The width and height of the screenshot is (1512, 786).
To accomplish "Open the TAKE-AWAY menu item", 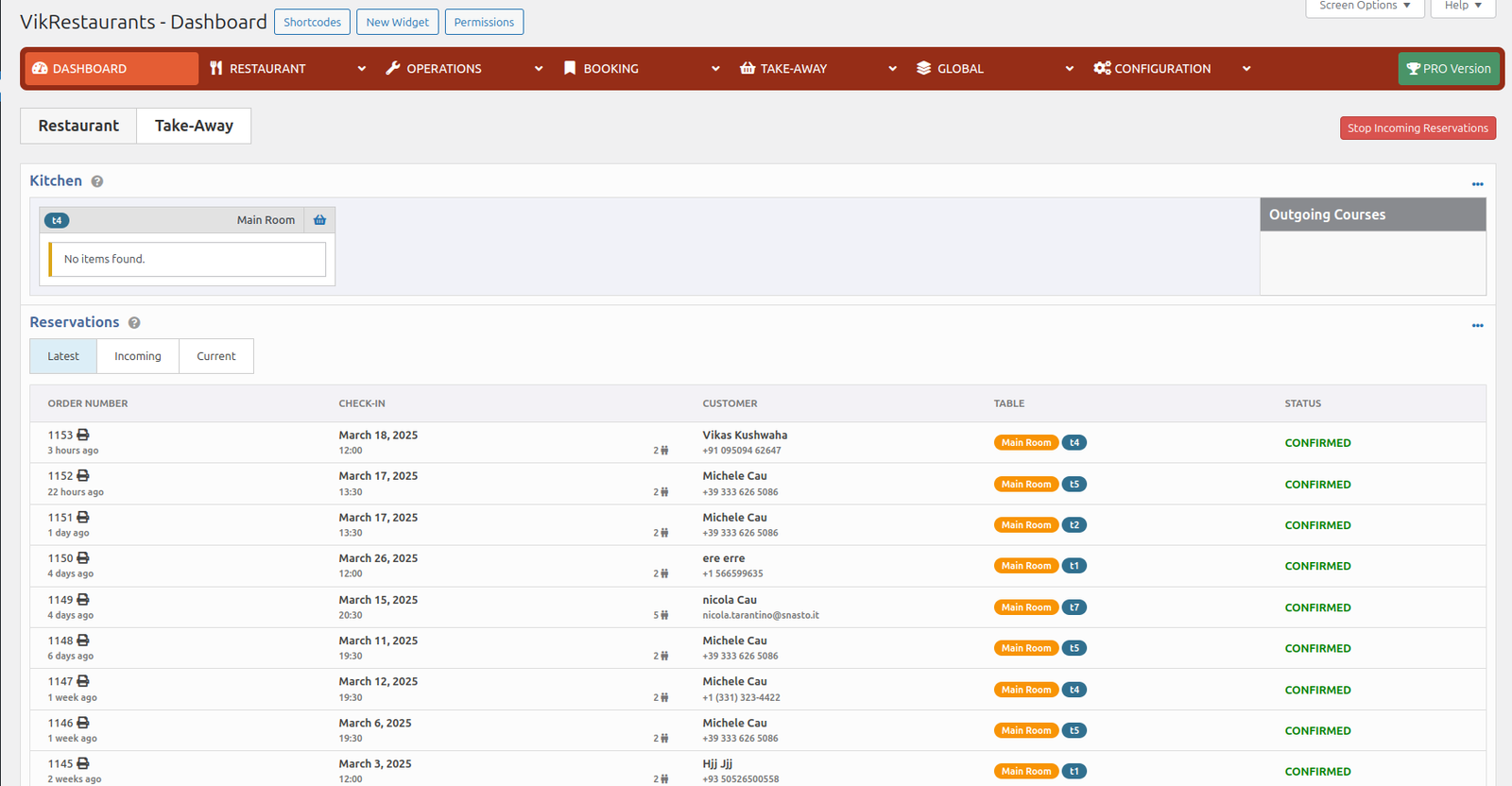I will [794, 69].
